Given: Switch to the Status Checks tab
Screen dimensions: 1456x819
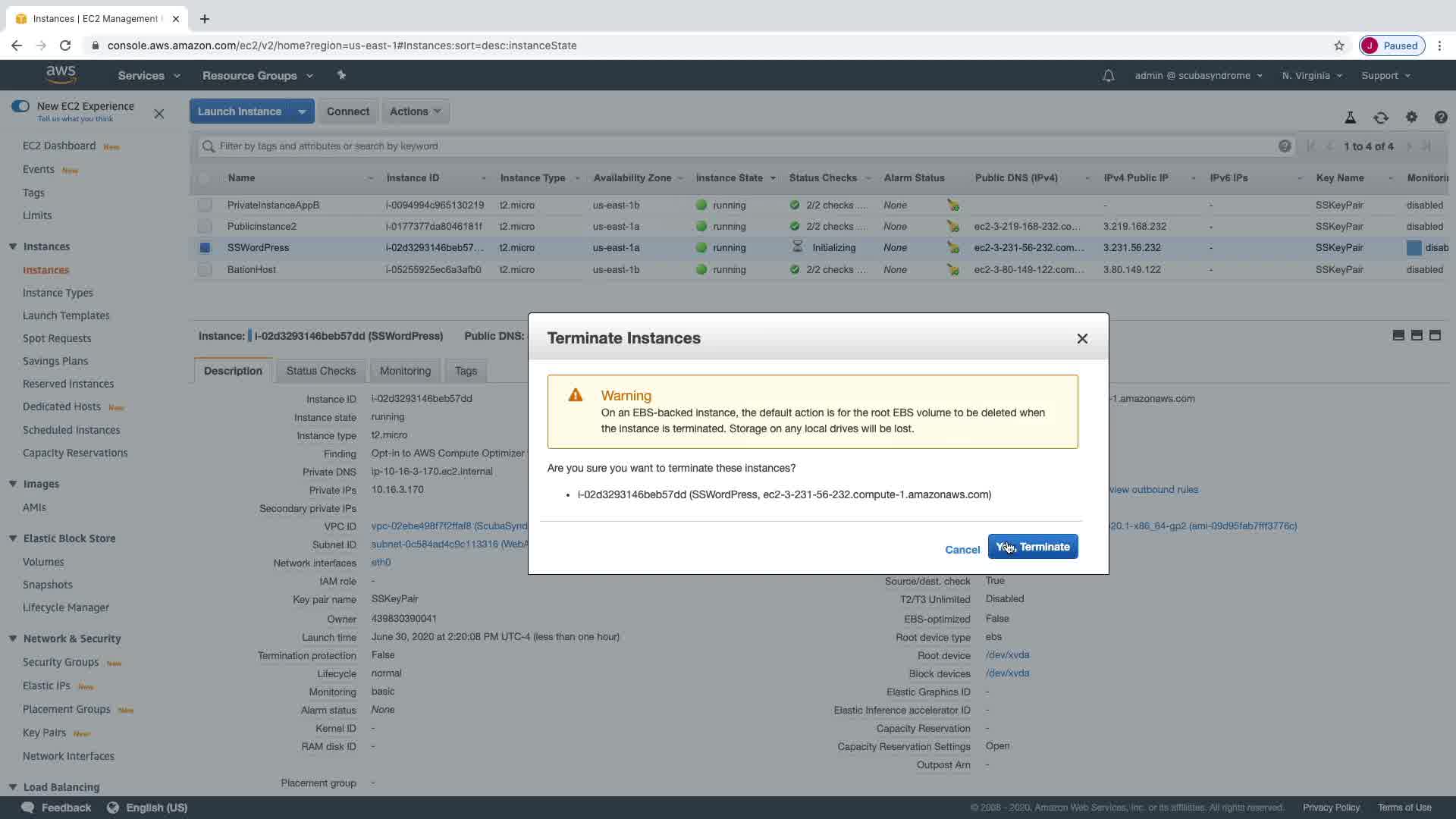Looking at the screenshot, I should pos(321,371).
